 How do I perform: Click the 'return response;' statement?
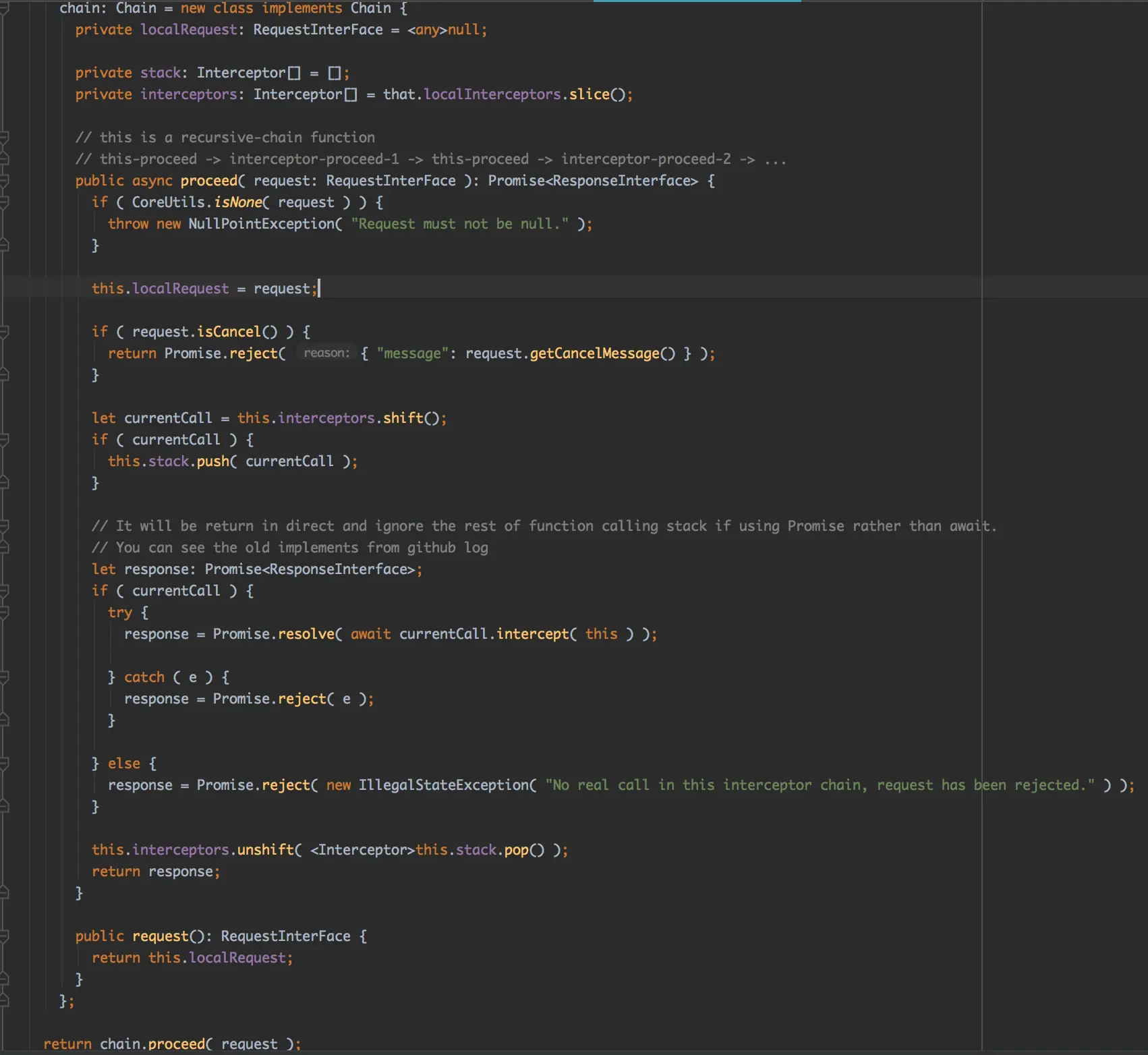click(156, 871)
